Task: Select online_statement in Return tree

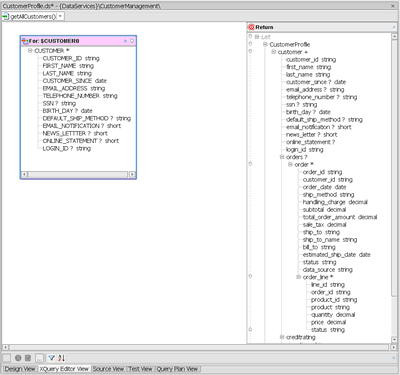Action: coord(311,142)
